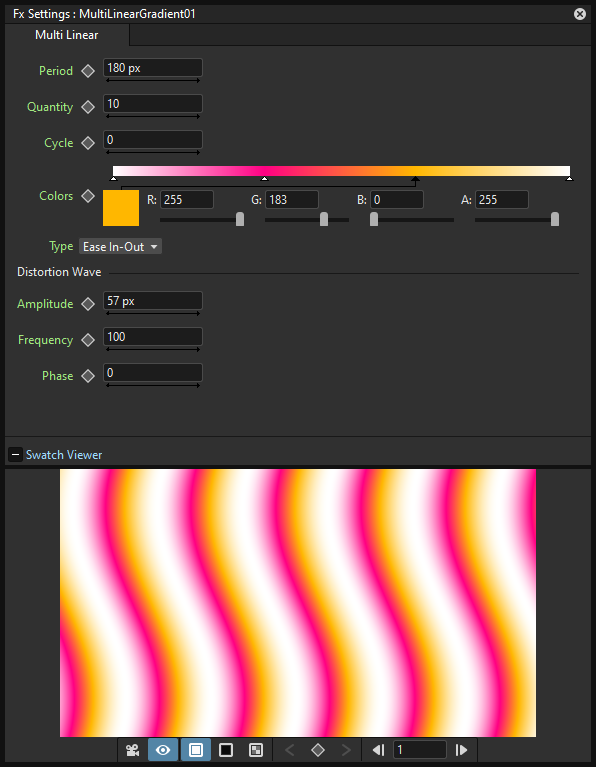This screenshot has width=596, height=767.
Task: Select the selected orange gradient key marker
Action: (415, 180)
